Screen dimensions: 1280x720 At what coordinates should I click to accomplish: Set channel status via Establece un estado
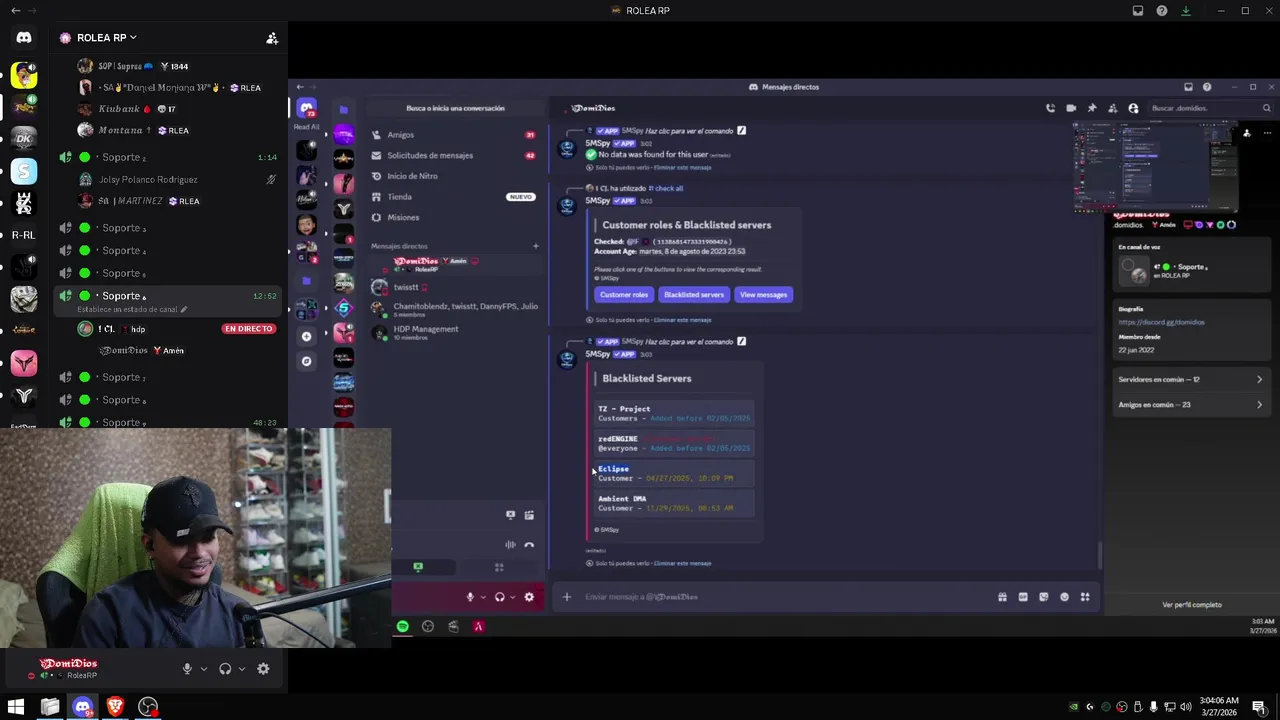pyautogui.click(x=132, y=310)
